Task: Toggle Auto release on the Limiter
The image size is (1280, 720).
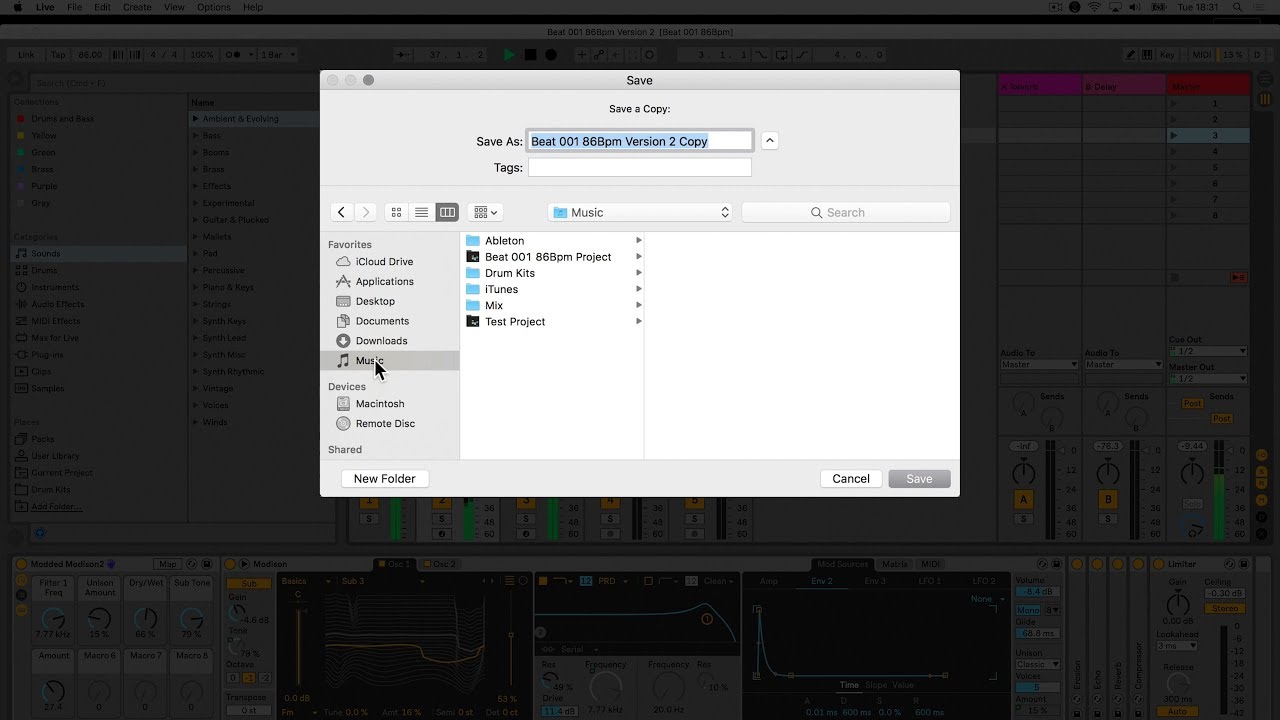Action: (x=1178, y=711)
